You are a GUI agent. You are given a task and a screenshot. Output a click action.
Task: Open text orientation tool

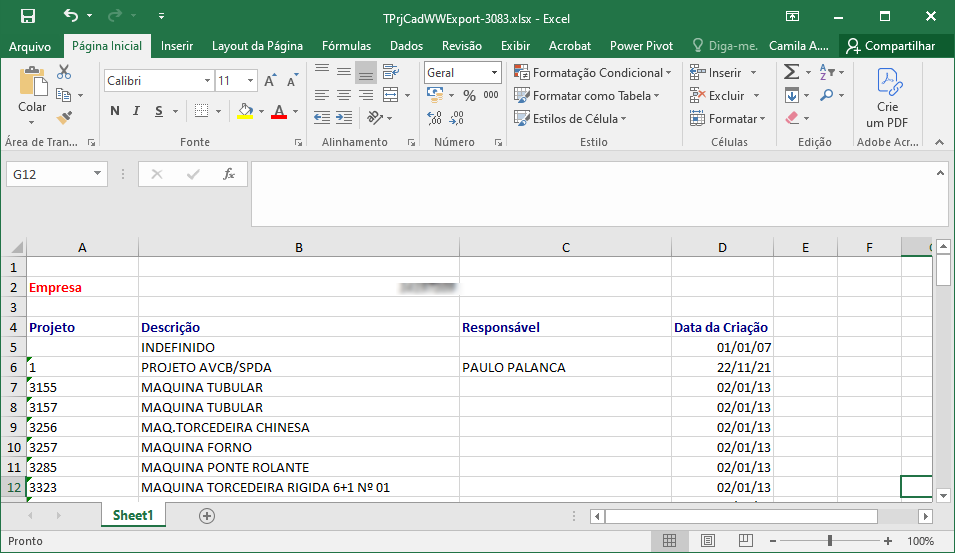point(375,118)
